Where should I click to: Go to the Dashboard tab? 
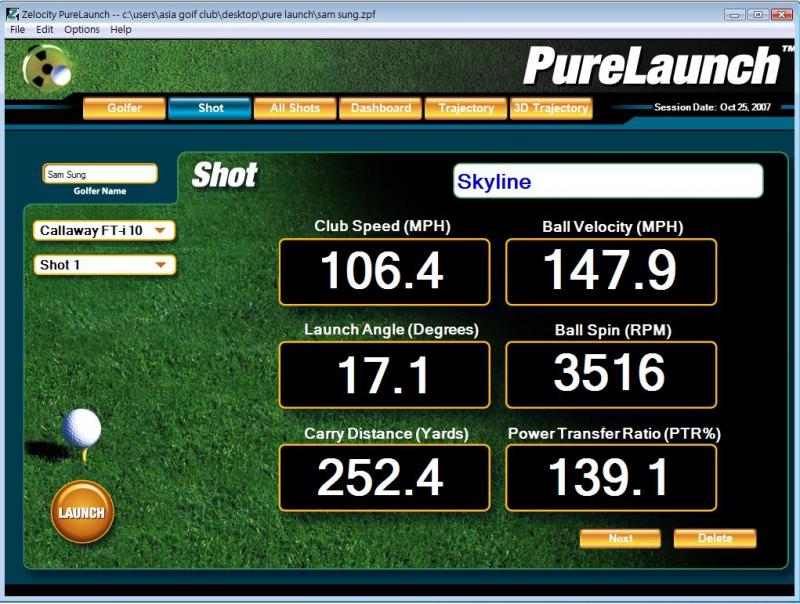coord(380,108)
